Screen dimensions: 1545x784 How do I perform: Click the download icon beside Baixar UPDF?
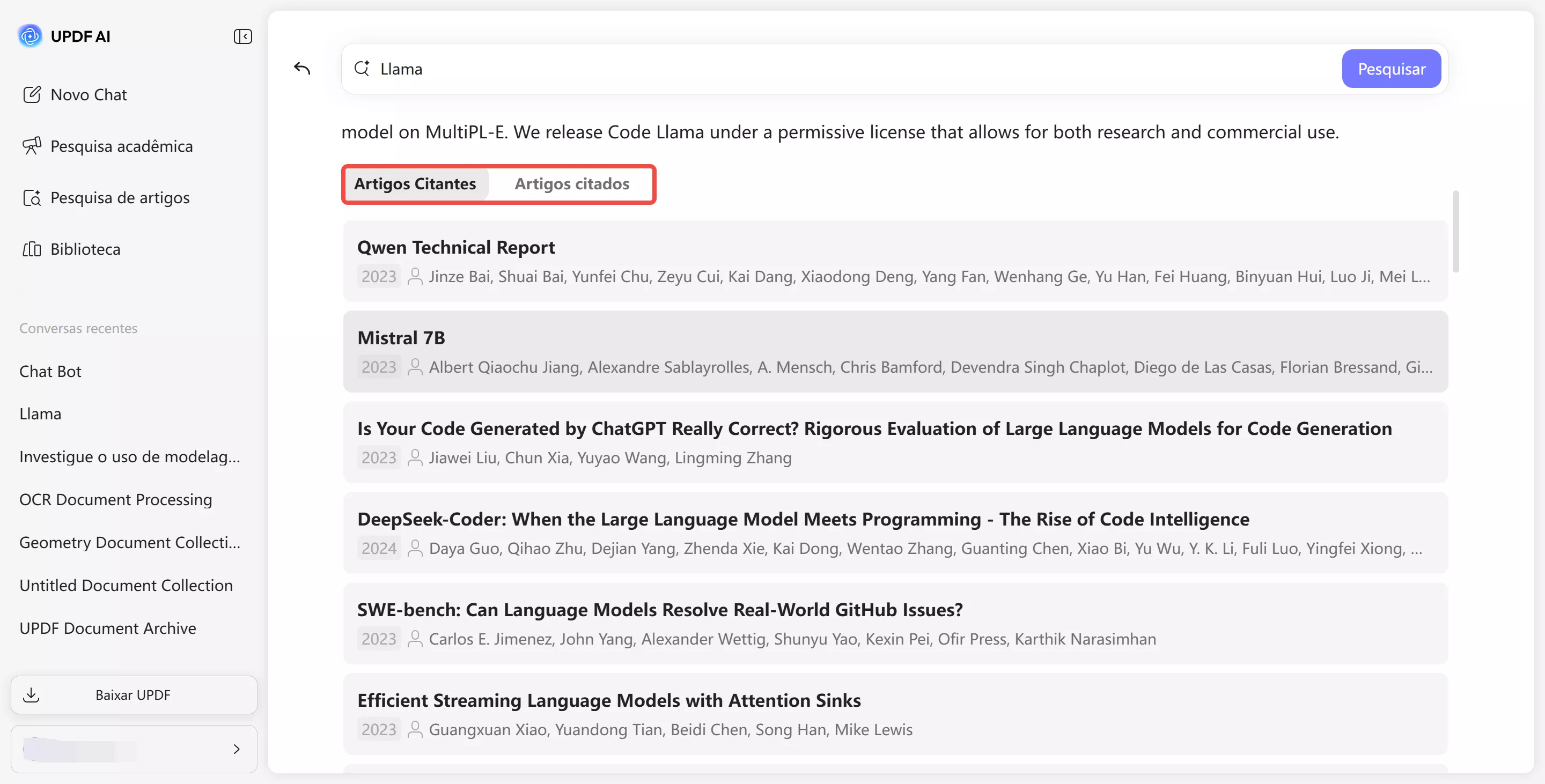point(31,694)
